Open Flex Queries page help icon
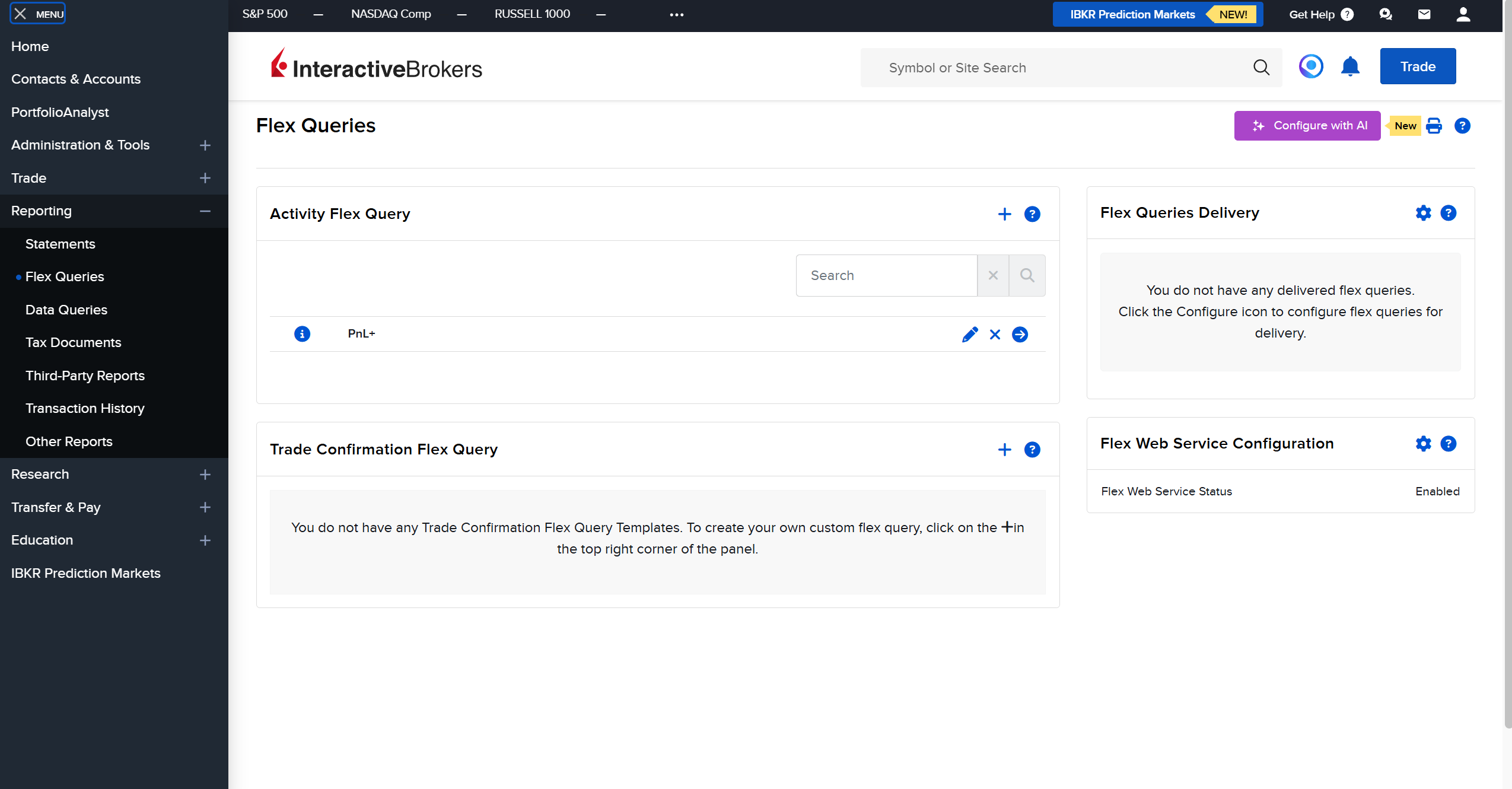Screen dimensions: 1512x789 (x=1463, y=126)
